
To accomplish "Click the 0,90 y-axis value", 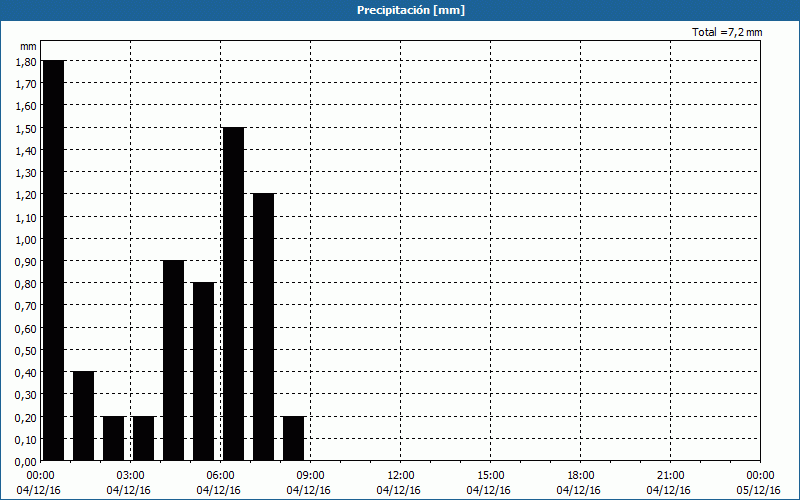I will [x=26, y=262].
